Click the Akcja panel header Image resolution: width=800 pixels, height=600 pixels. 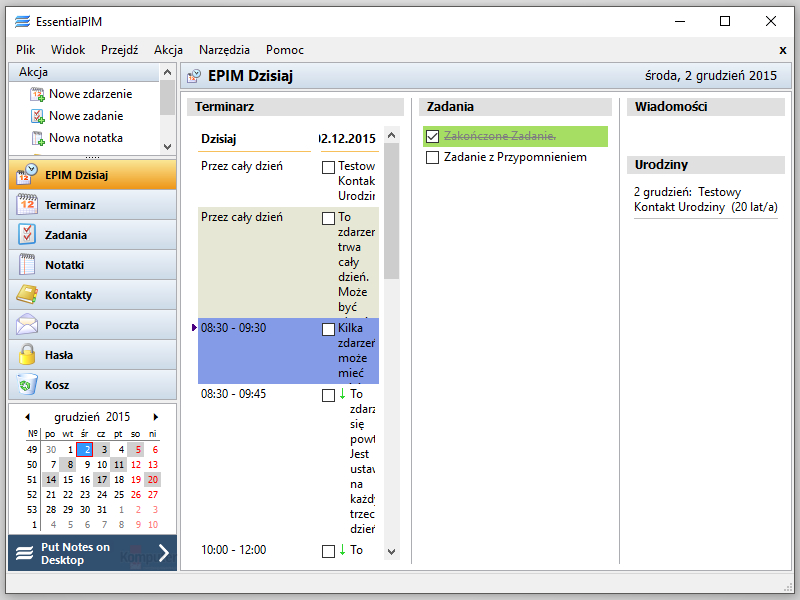pyautogui.click(x=84, y=72)
